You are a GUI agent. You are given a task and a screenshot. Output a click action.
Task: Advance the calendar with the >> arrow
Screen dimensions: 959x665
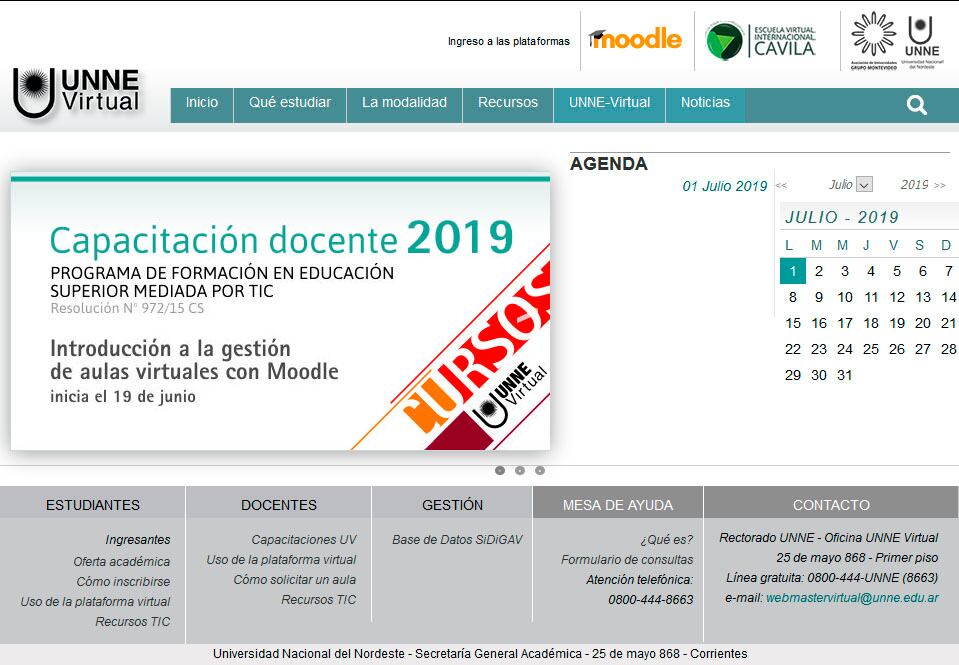pos(939,185)
